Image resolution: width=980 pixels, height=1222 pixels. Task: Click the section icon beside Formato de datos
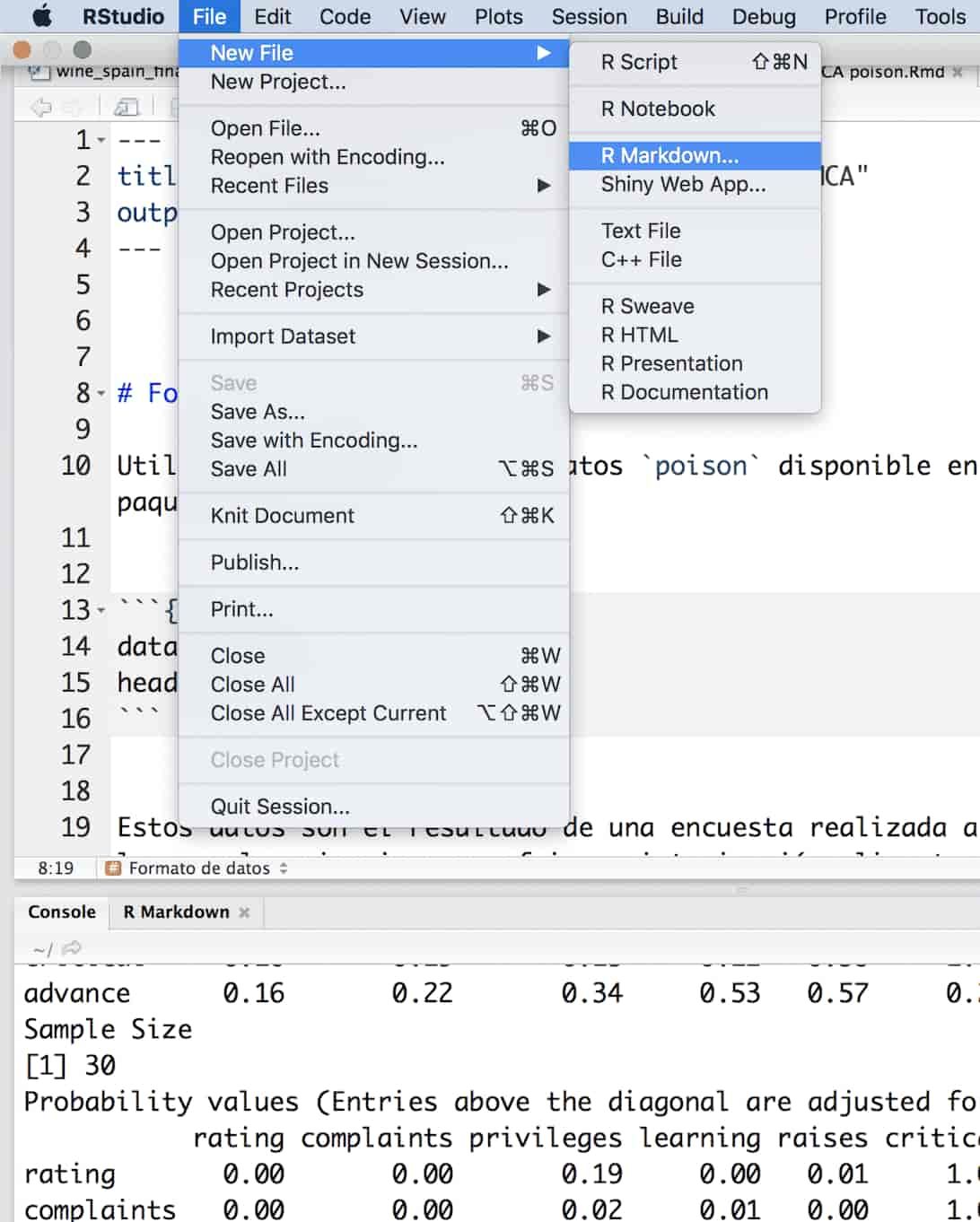pos(113,868)
